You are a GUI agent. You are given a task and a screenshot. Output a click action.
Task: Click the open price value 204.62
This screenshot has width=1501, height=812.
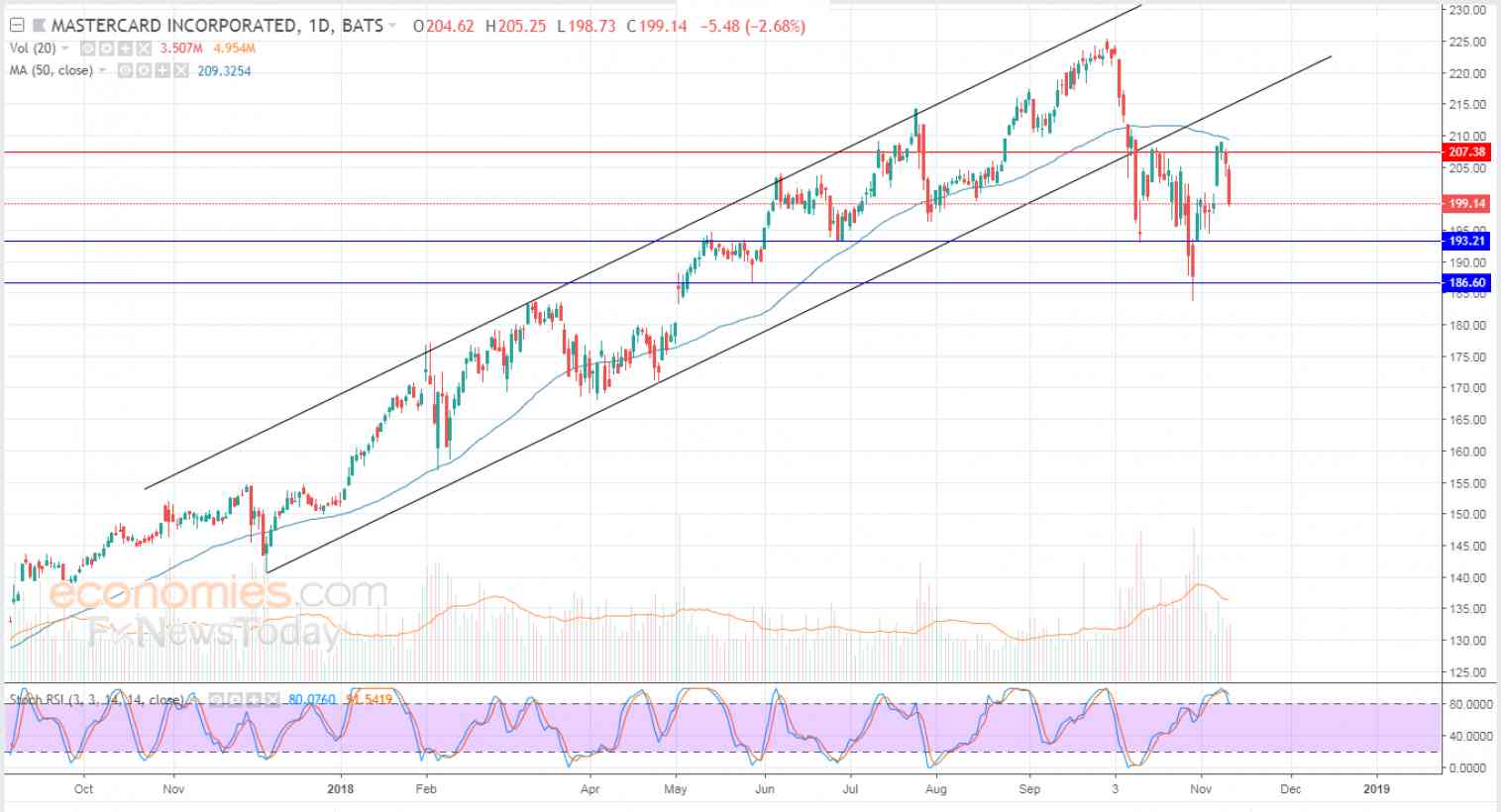452,26
